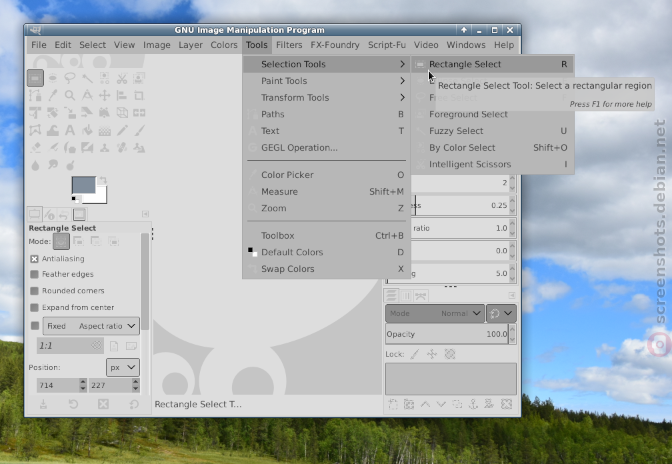Reset colors with small black-white icon
Viewport: 672px width, 464px height.
pyautogui.click(x=75, y=199)
